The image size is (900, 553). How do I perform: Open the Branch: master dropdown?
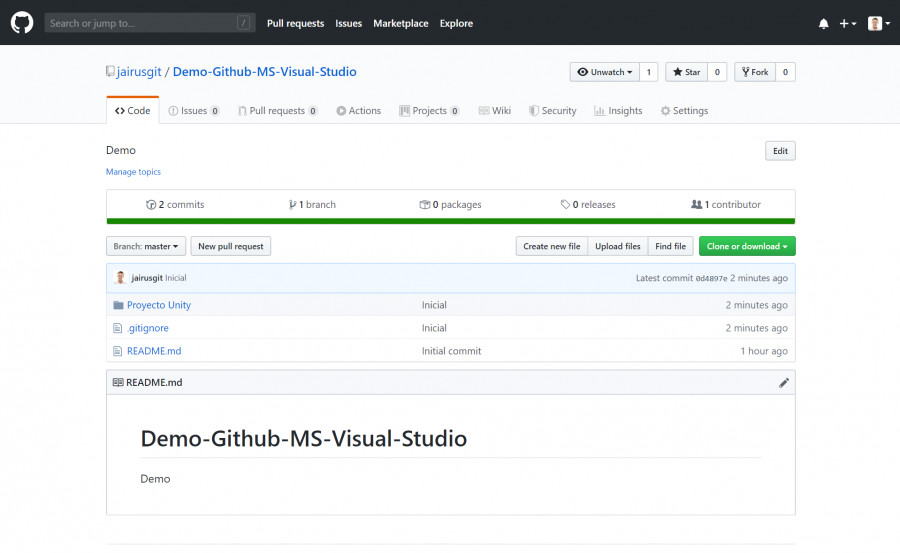pos(146,246)
